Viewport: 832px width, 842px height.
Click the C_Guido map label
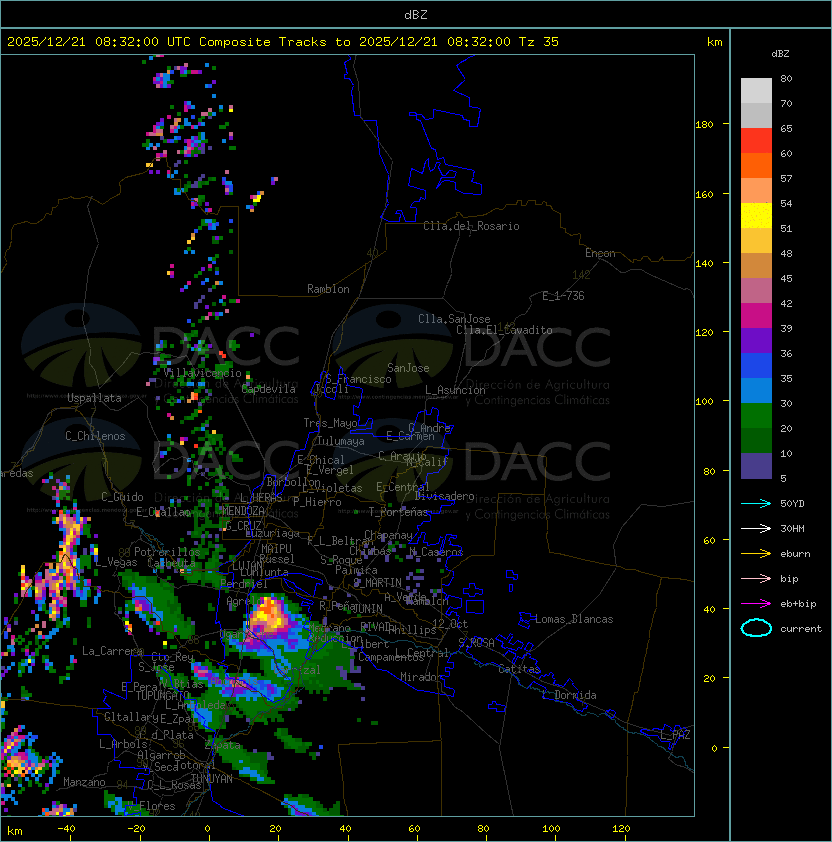pos(122,497)
